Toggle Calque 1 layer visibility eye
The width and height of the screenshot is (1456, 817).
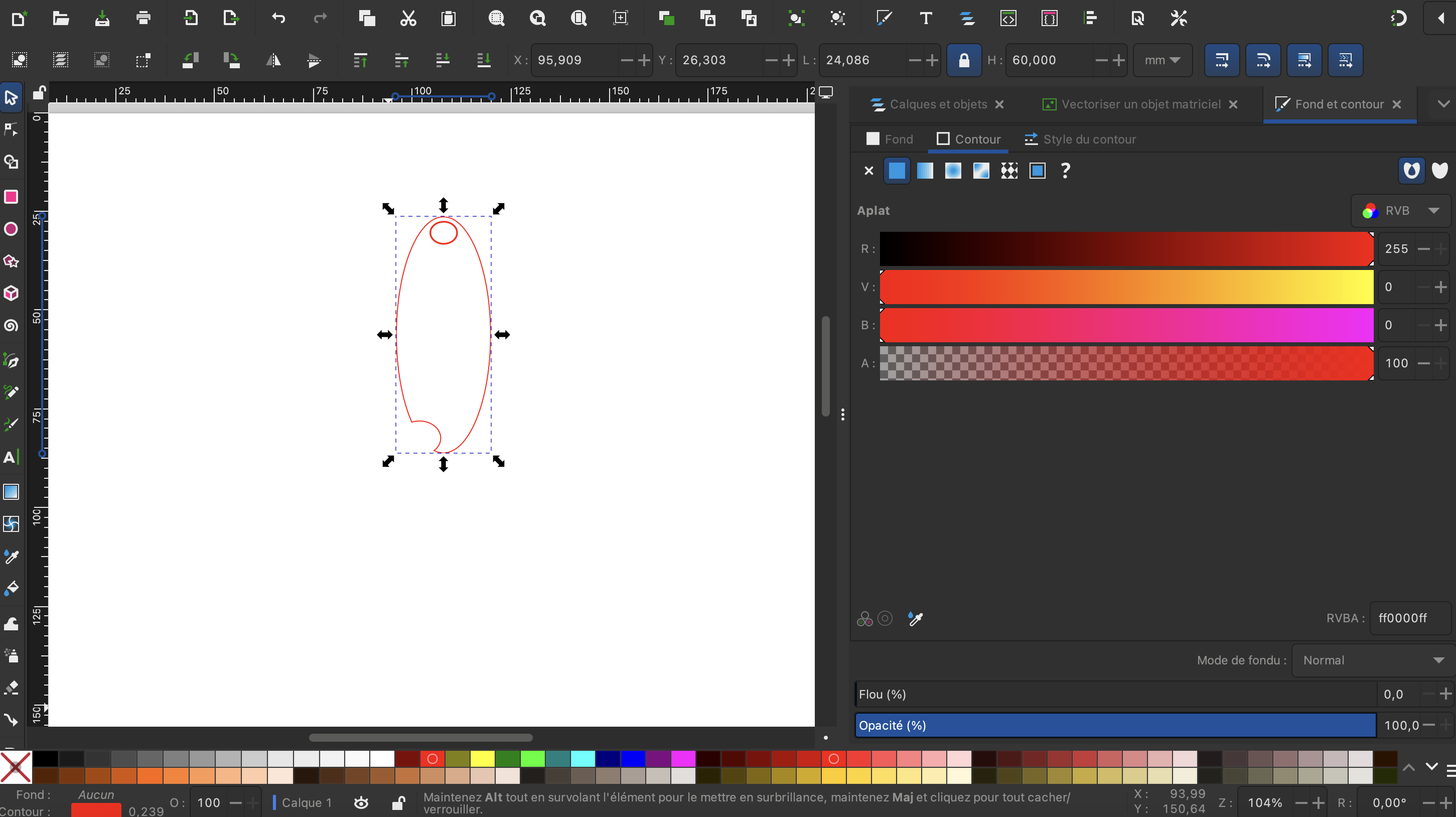(361, 802)
